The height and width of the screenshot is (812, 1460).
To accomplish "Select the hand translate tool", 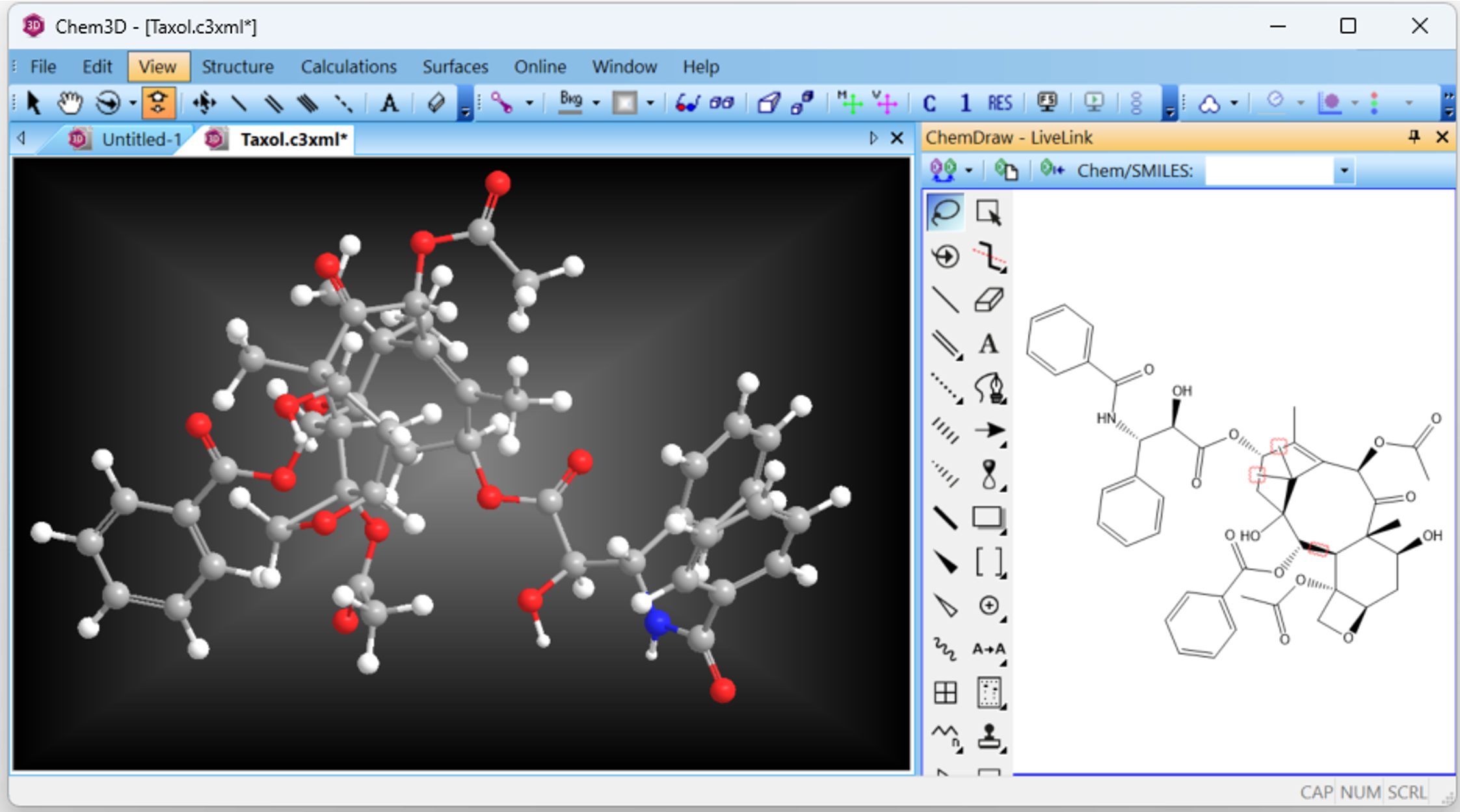I will click(70, 103).
